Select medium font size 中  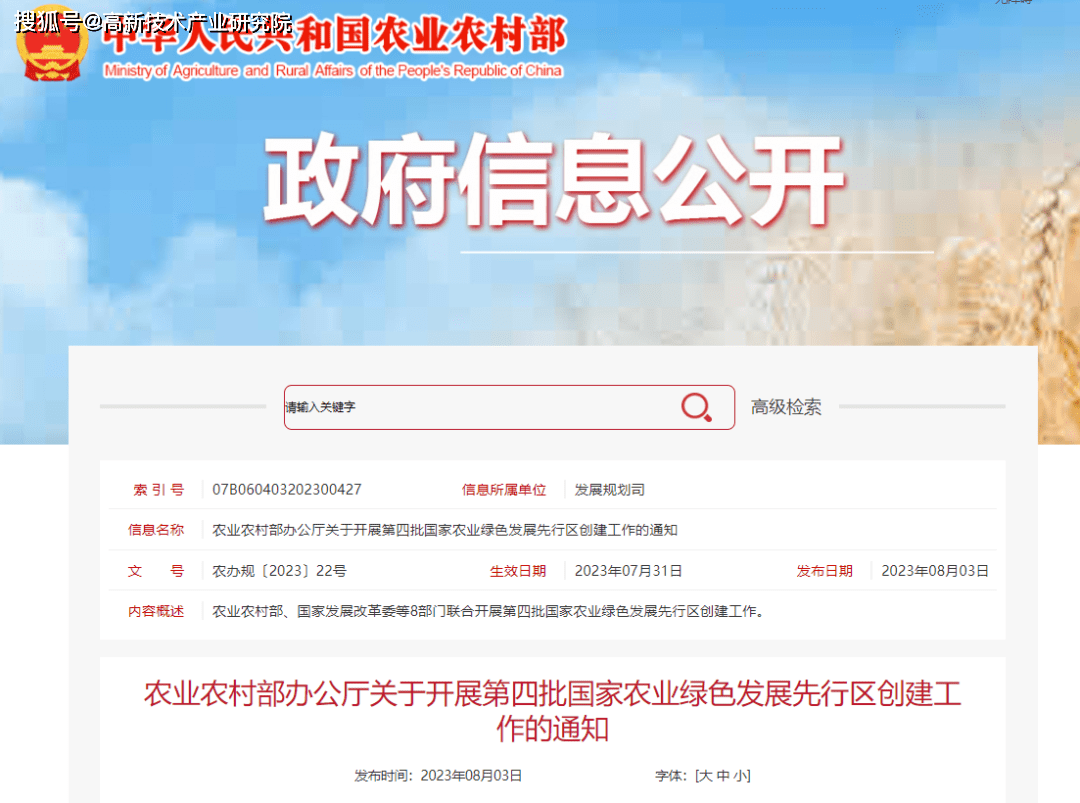point(723,776)
